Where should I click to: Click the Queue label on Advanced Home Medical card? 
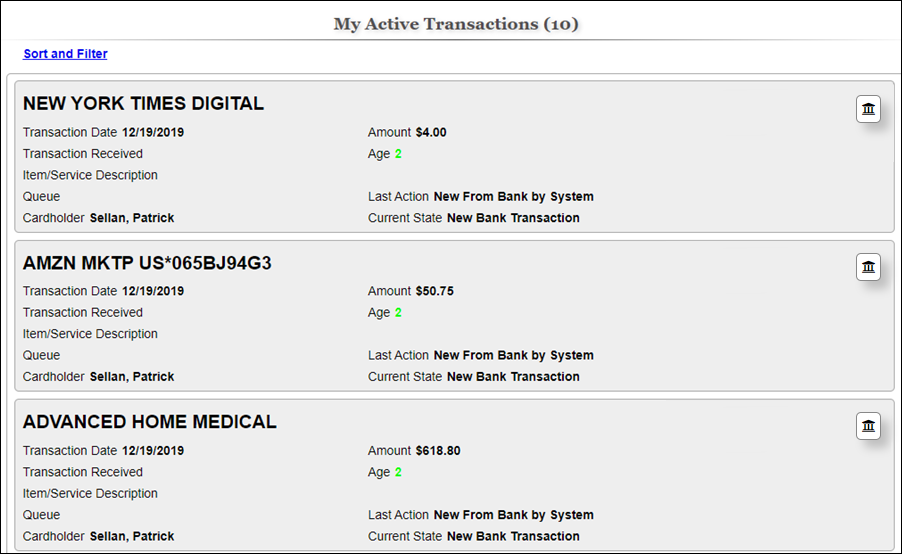41,515
